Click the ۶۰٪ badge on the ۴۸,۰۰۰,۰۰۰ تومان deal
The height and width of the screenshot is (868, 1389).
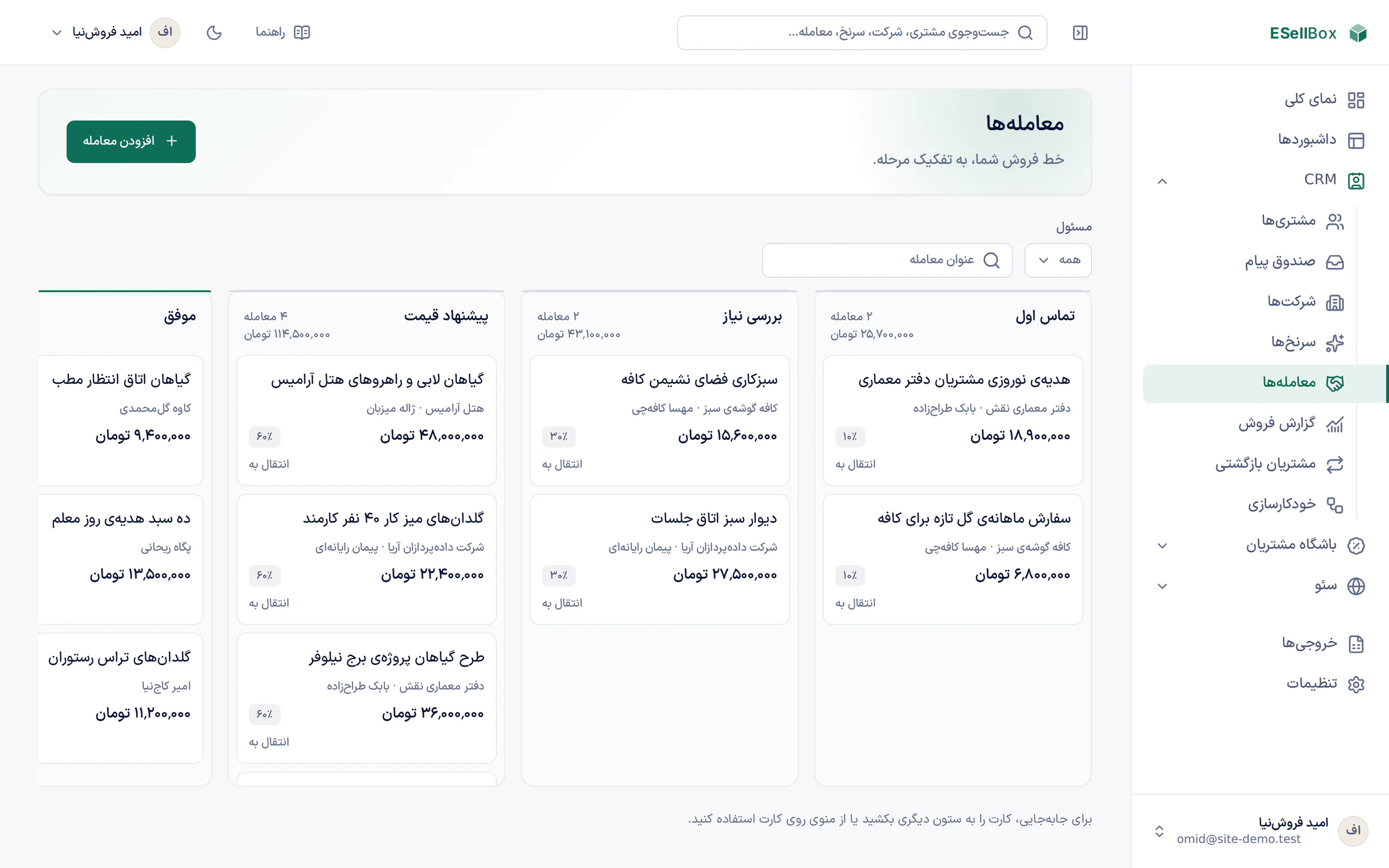[x=264, y=436]
